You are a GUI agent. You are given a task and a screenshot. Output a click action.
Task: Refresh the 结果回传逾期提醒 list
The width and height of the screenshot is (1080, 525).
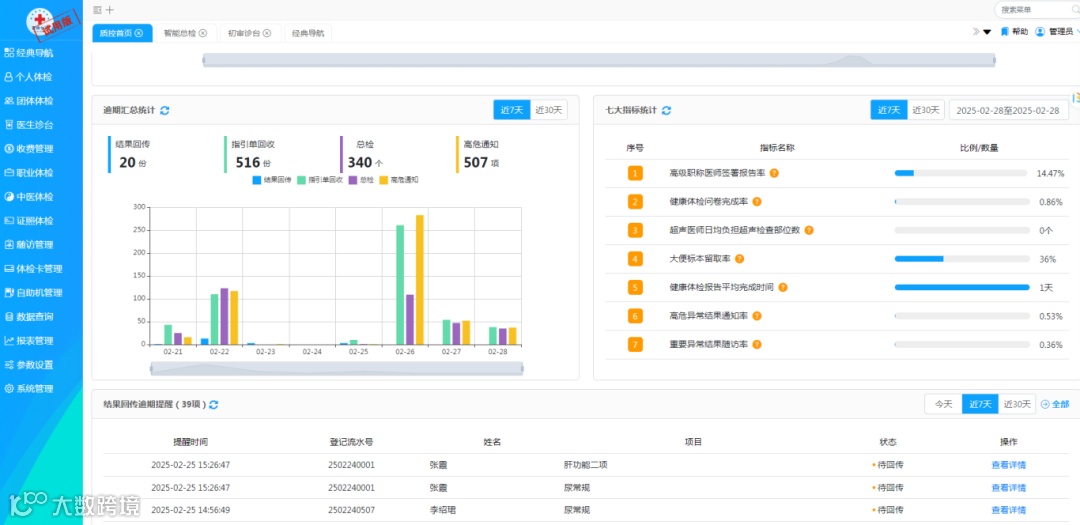coord(214,404)
